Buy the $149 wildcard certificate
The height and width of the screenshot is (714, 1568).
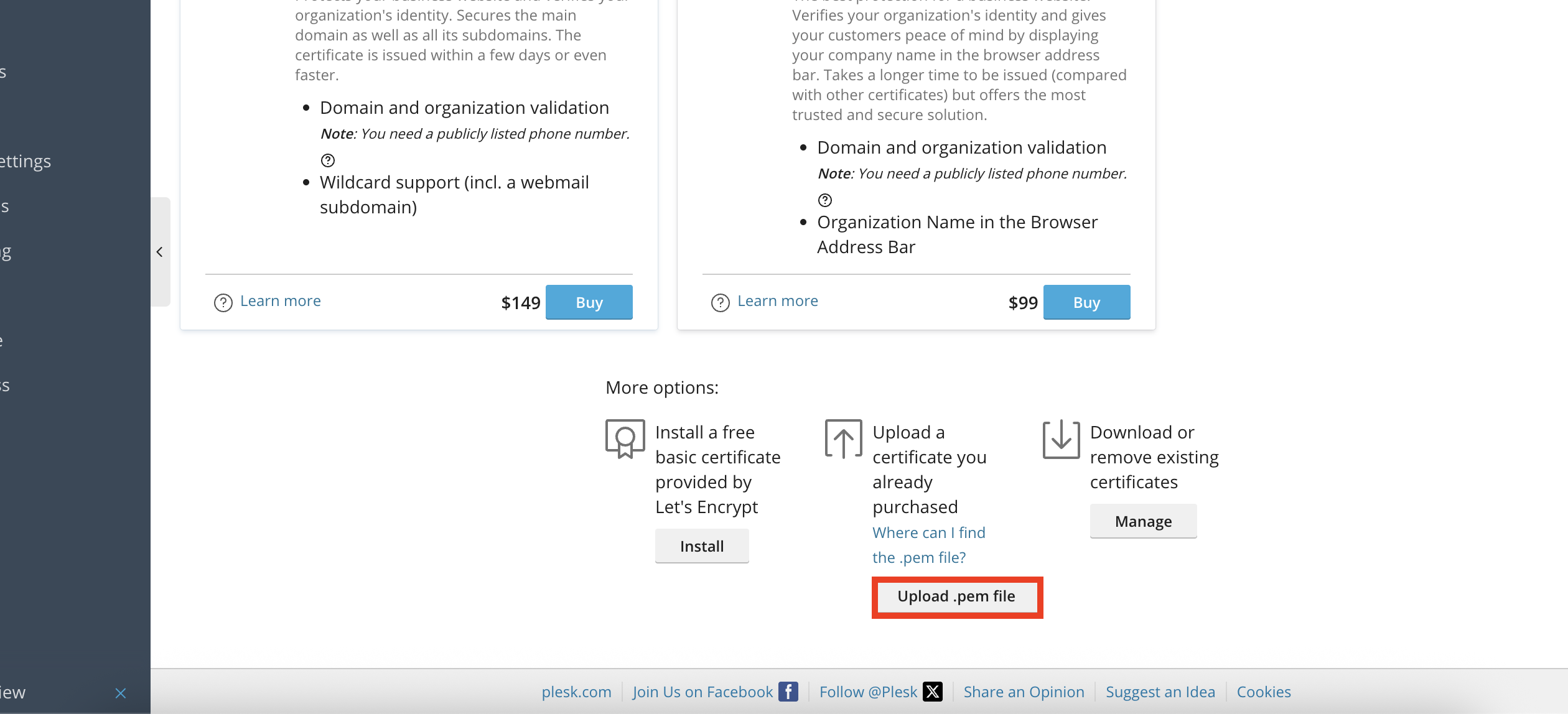[x=589, y=302]
